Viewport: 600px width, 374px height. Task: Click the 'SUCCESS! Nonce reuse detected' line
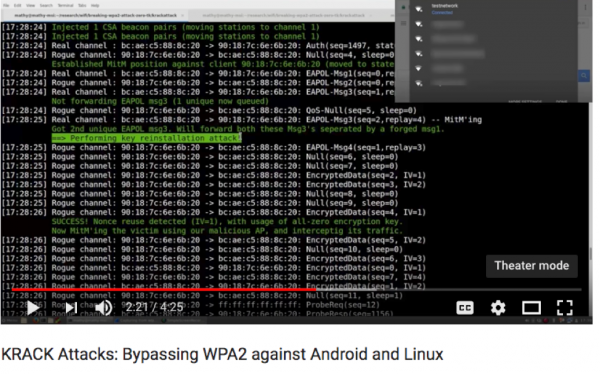(x=227, y=222)
